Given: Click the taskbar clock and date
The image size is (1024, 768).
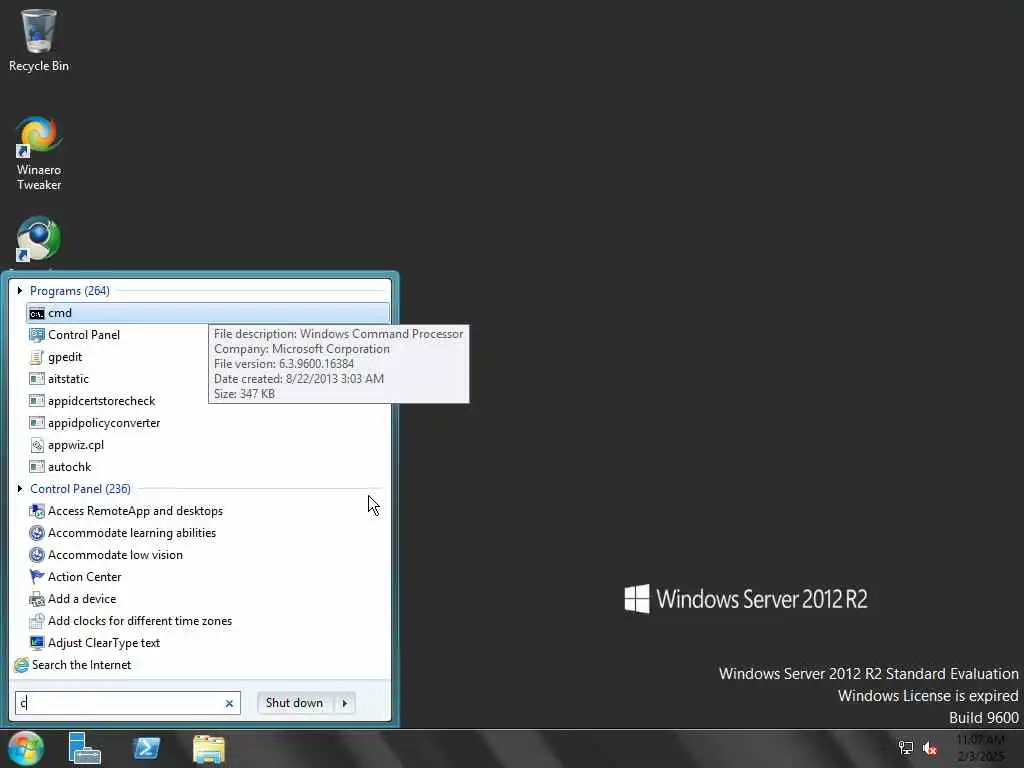Looking at the screenshot, I should (980, 748).
